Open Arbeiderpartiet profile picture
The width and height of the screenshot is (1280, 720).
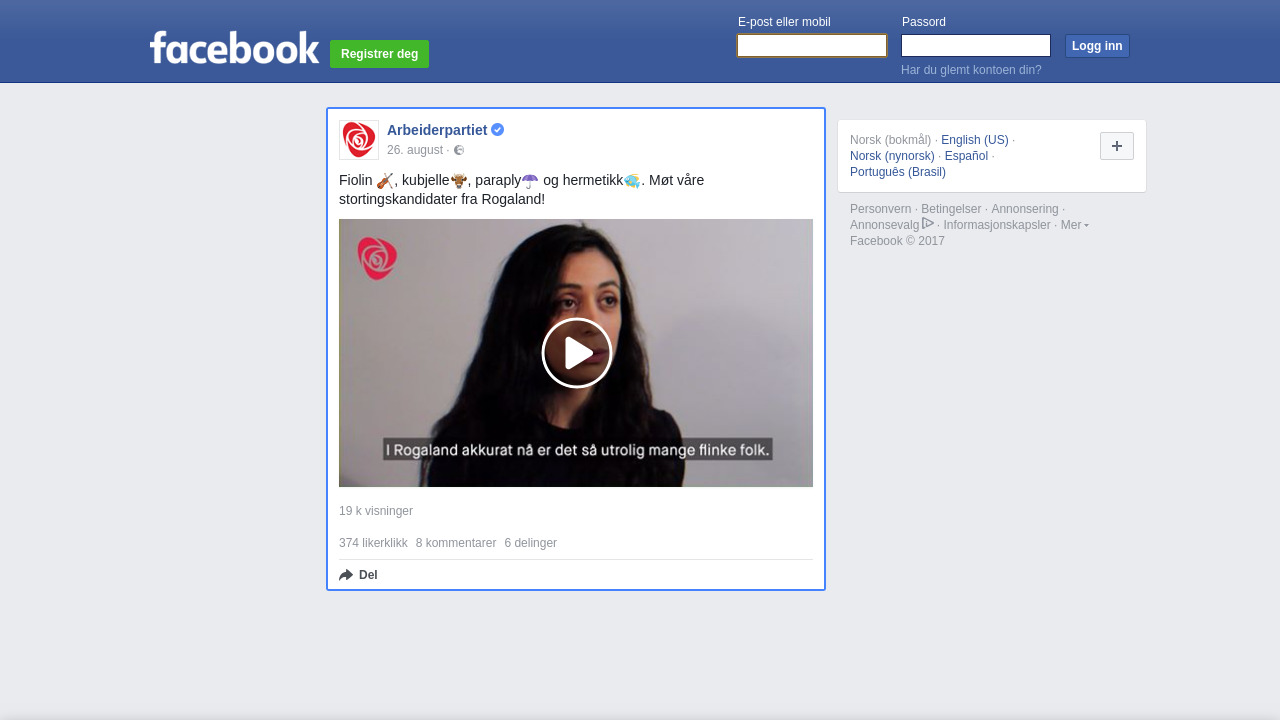[x=359, y=140]
